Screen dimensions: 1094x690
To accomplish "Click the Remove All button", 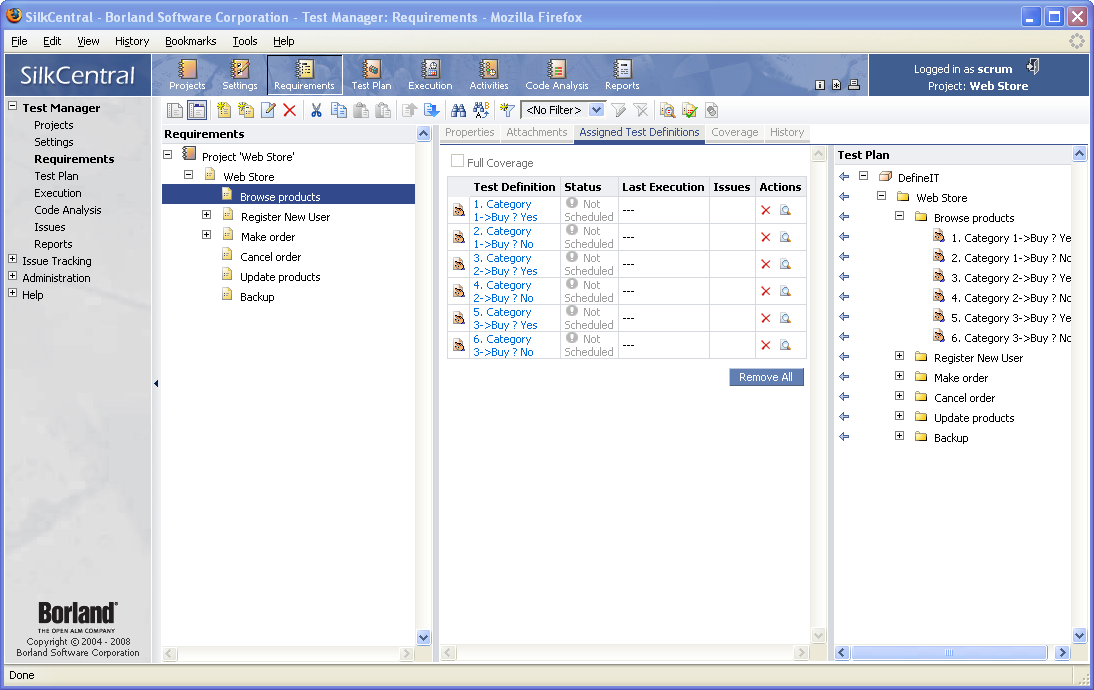I will click(x=766, y=377).
